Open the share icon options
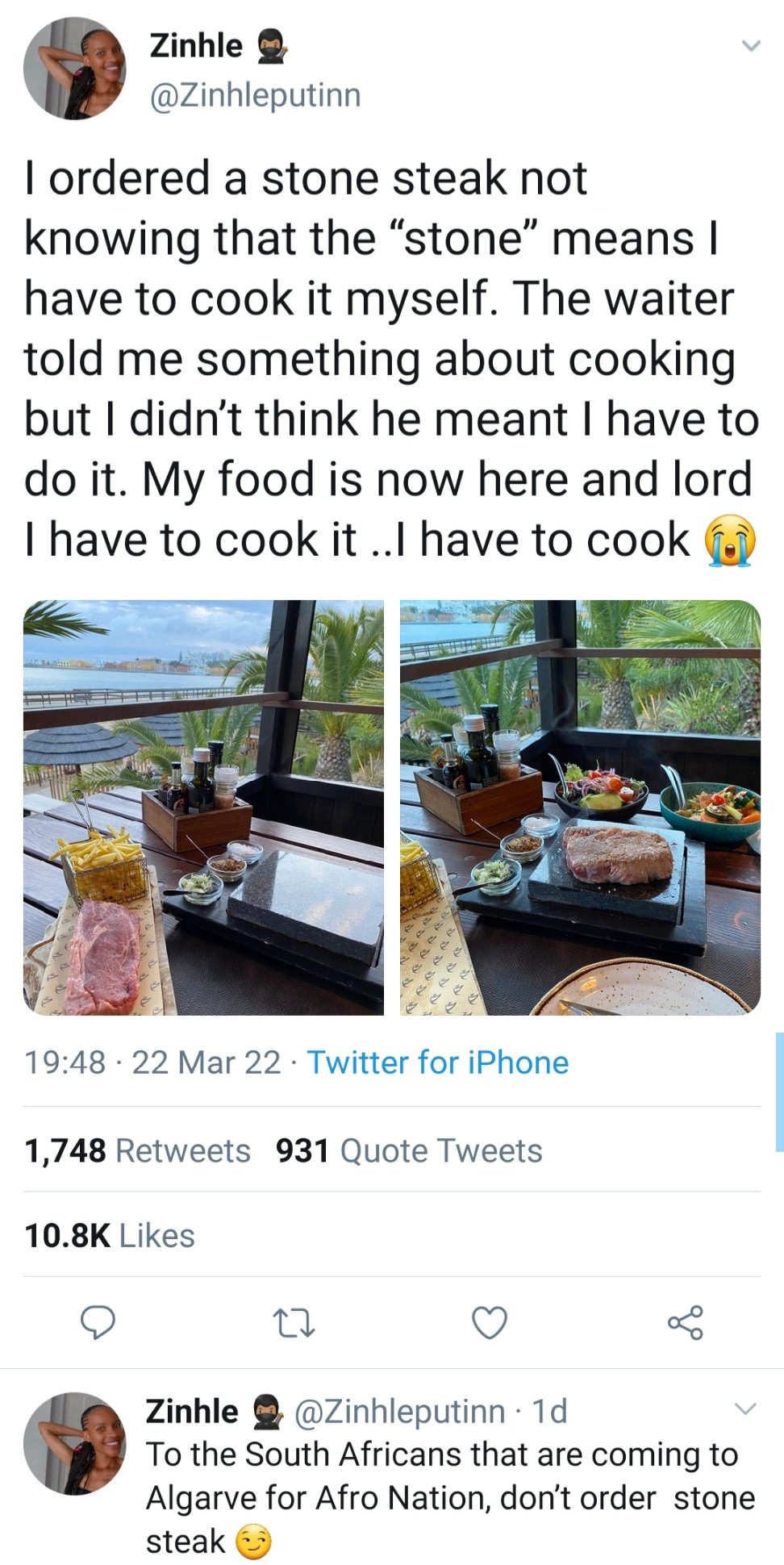The height and width of the screenshot is (1565, 784). click(685, 1322)
